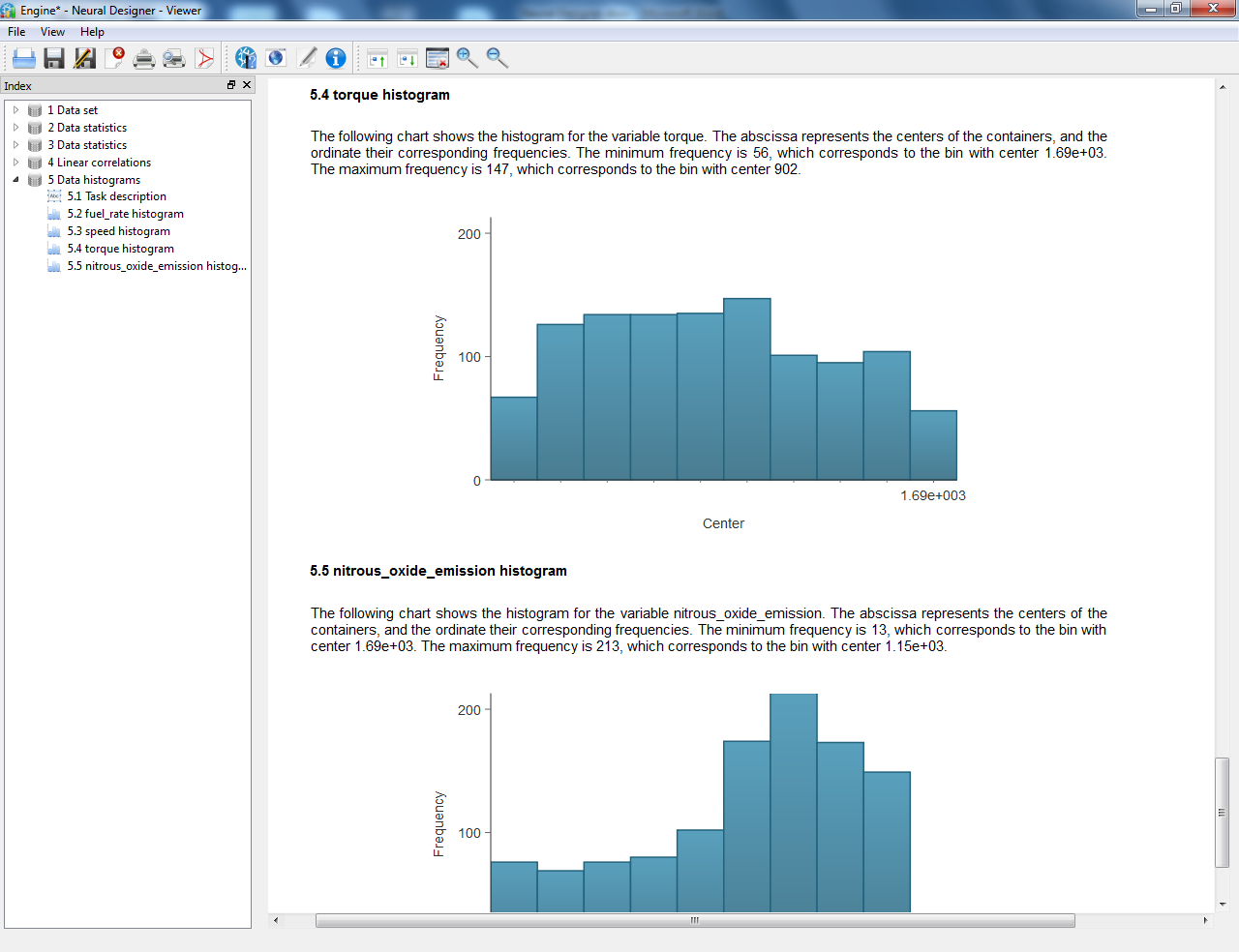Click the horizontal scrollbar right arrow
This screenshot has height=952, width=1239.
click(x=1205, y=920)
